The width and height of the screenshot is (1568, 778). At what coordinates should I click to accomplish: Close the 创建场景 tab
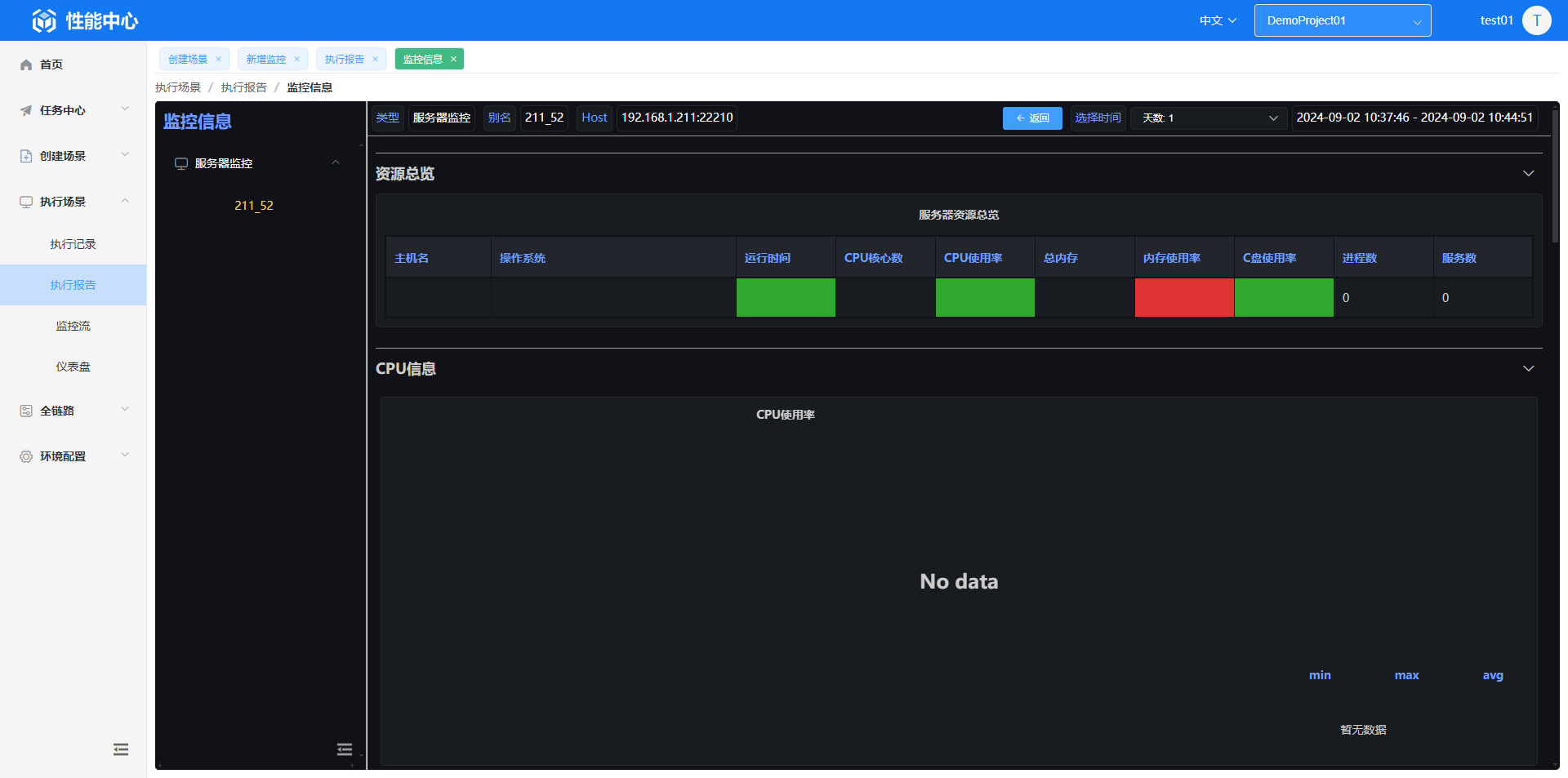[218, 59]
